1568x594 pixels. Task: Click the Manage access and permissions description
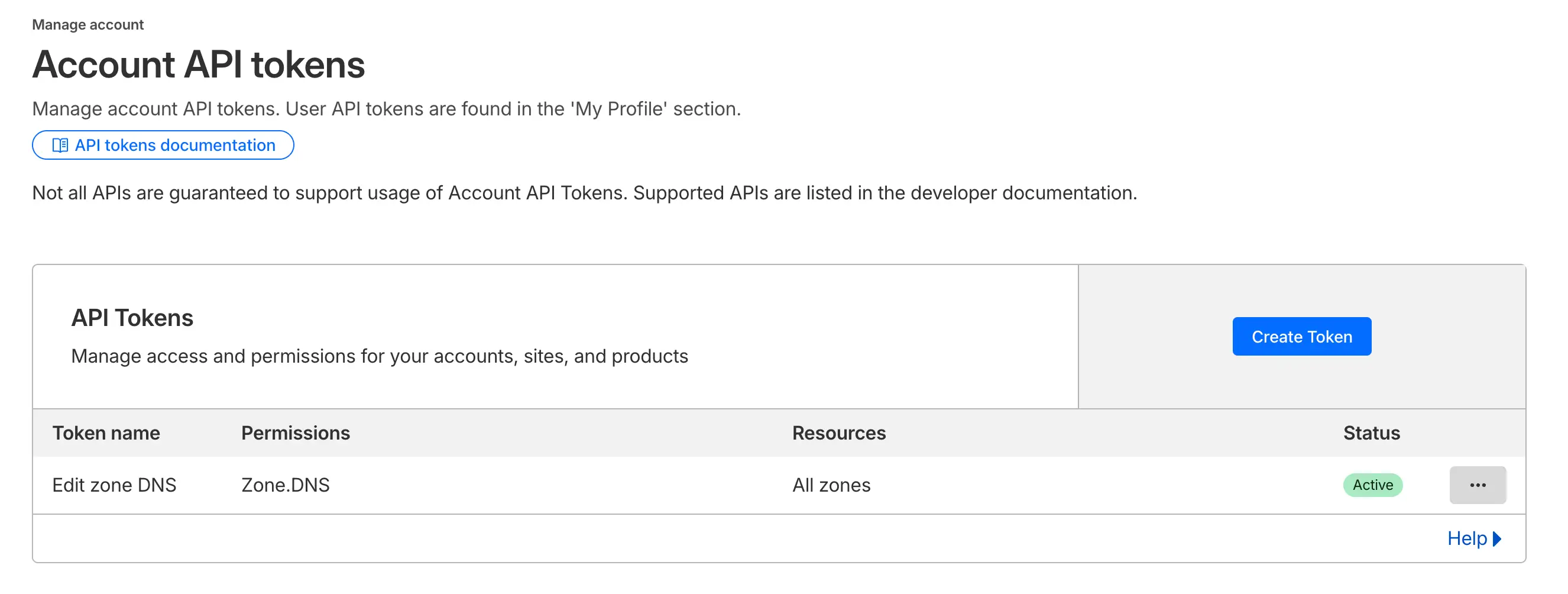click(x=379, y=356)
